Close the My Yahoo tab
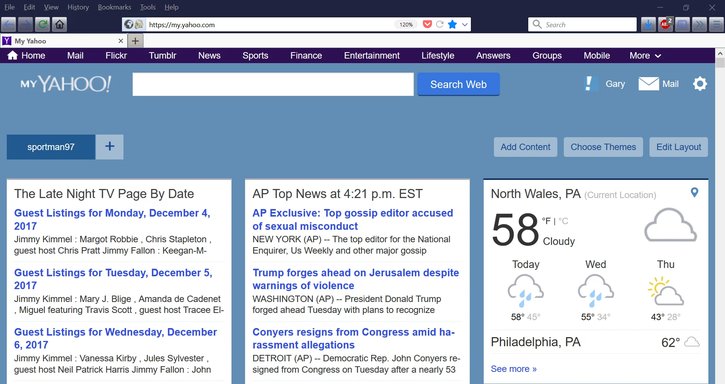Image resolution: width=725 pixels, height=384 pixels. tap(121, 41)
